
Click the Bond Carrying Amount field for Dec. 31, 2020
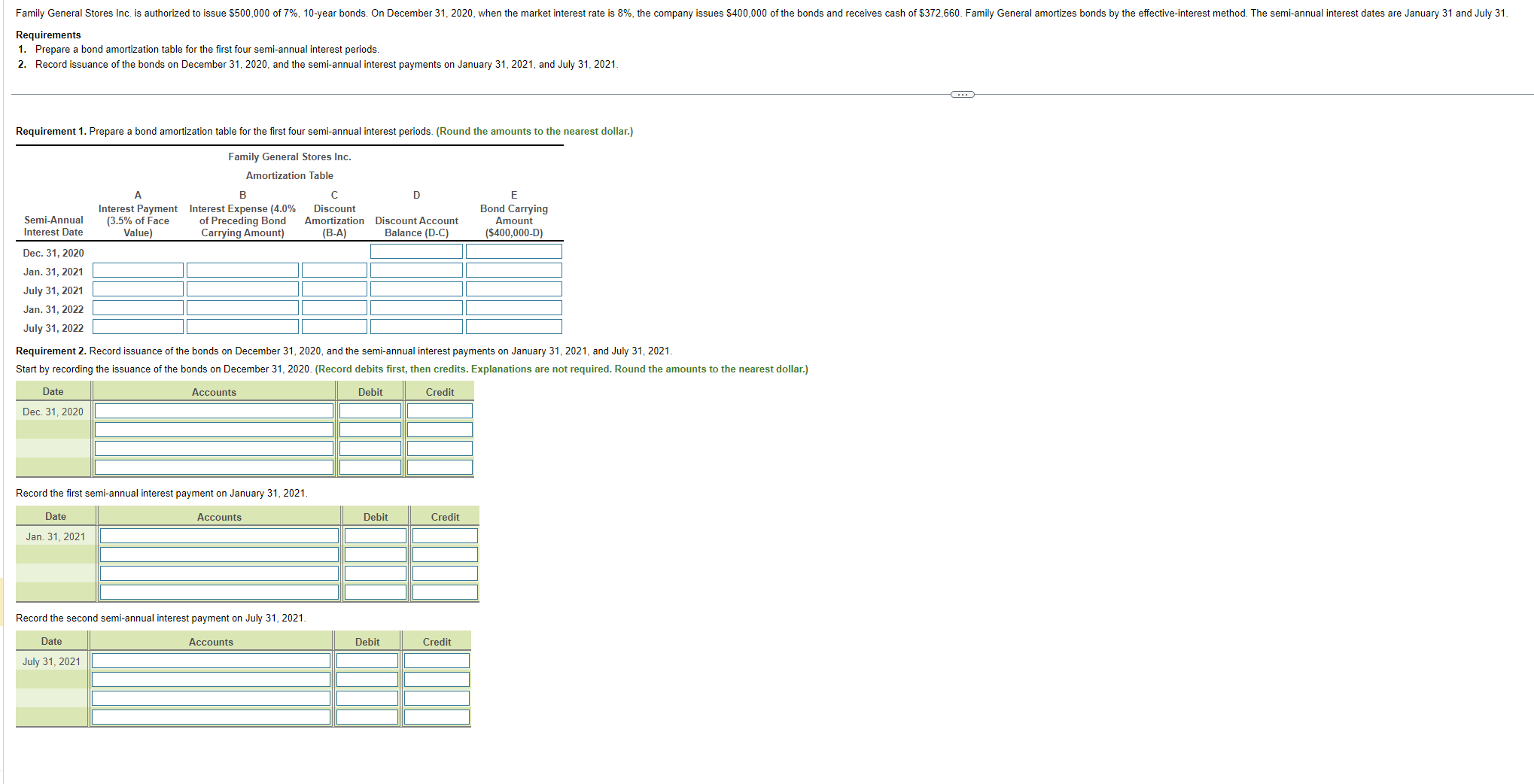513,251
